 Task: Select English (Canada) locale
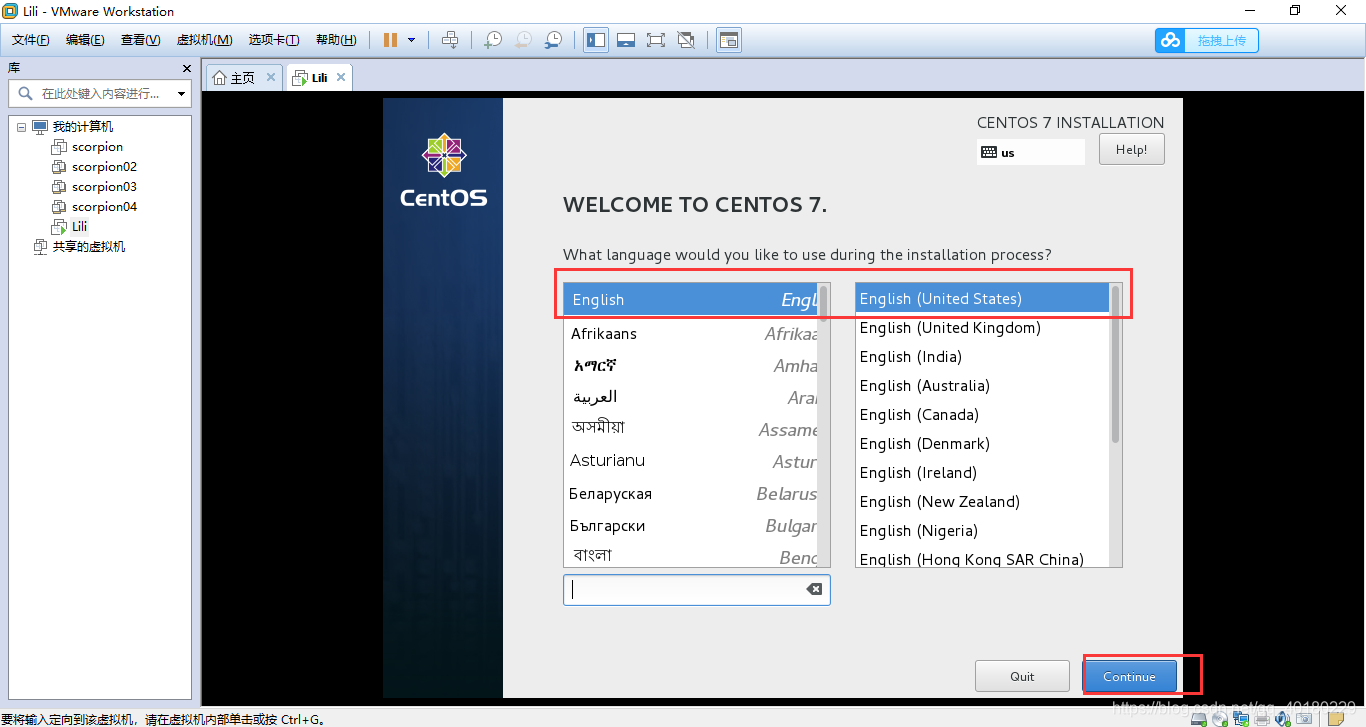[x=982, y=415]
